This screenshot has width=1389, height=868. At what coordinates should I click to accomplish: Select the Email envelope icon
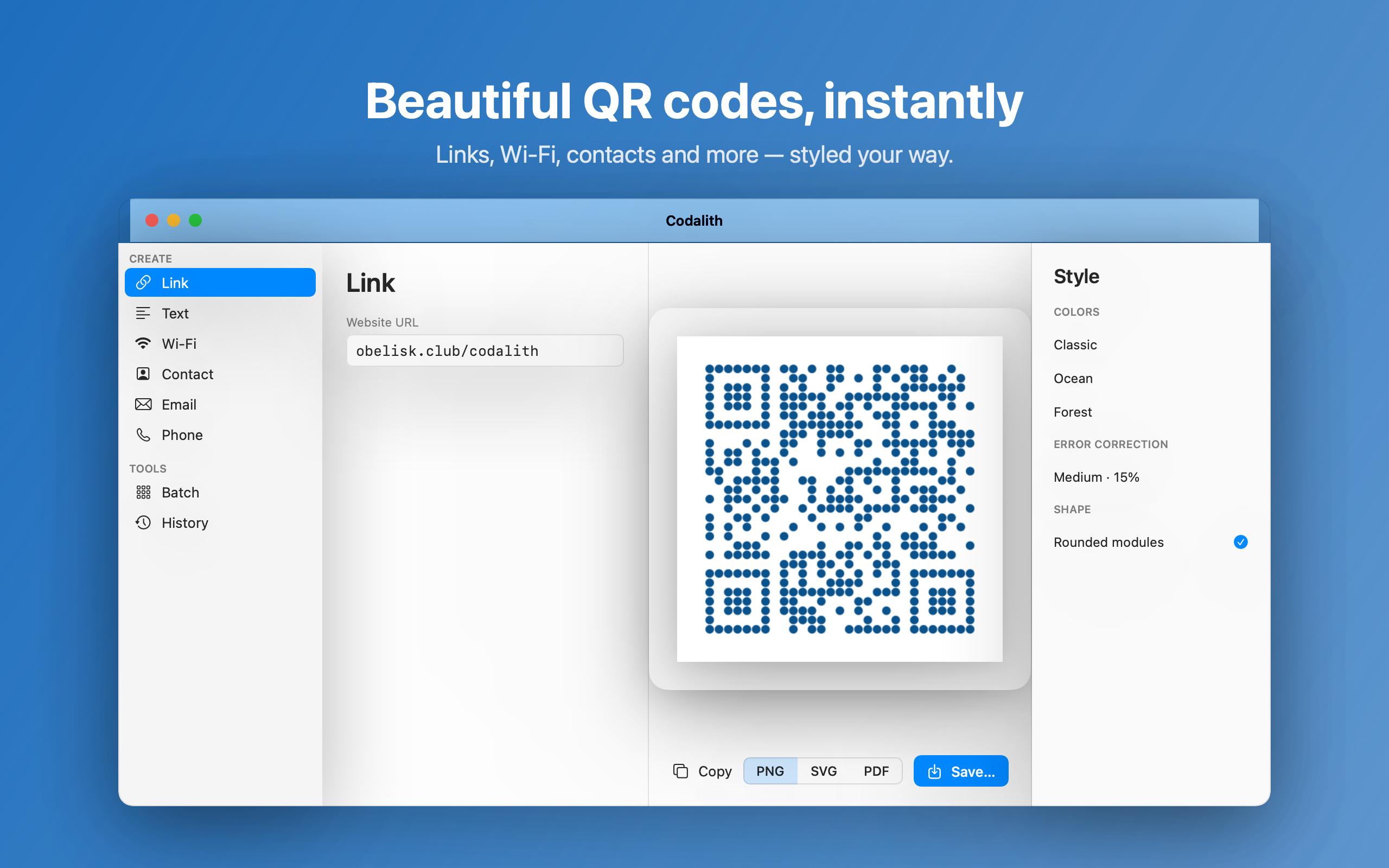click(143, 404)
